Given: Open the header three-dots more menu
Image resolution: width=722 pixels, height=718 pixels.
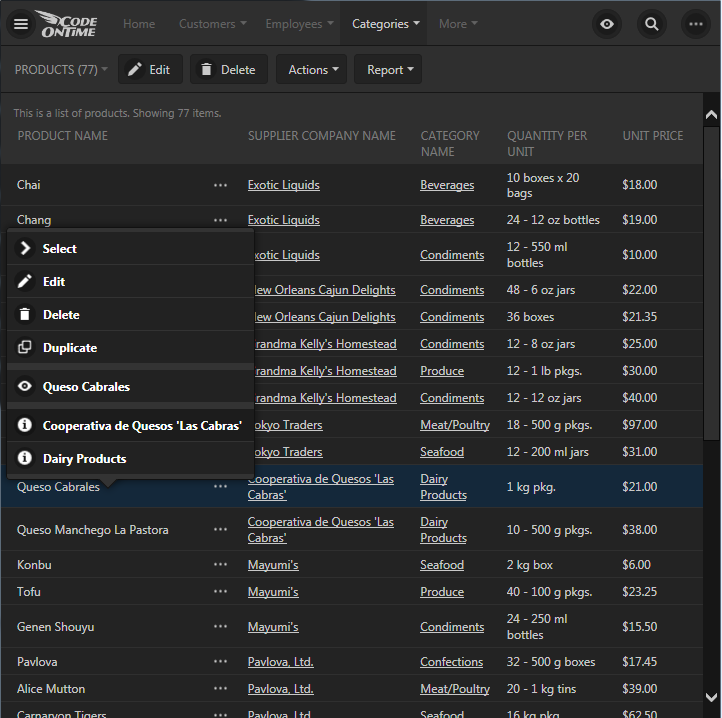Looking at the screenshot, I should [695, 24].
